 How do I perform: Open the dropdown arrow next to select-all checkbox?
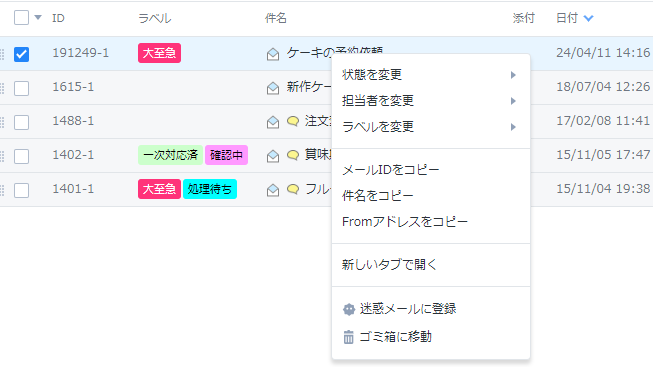38,17
